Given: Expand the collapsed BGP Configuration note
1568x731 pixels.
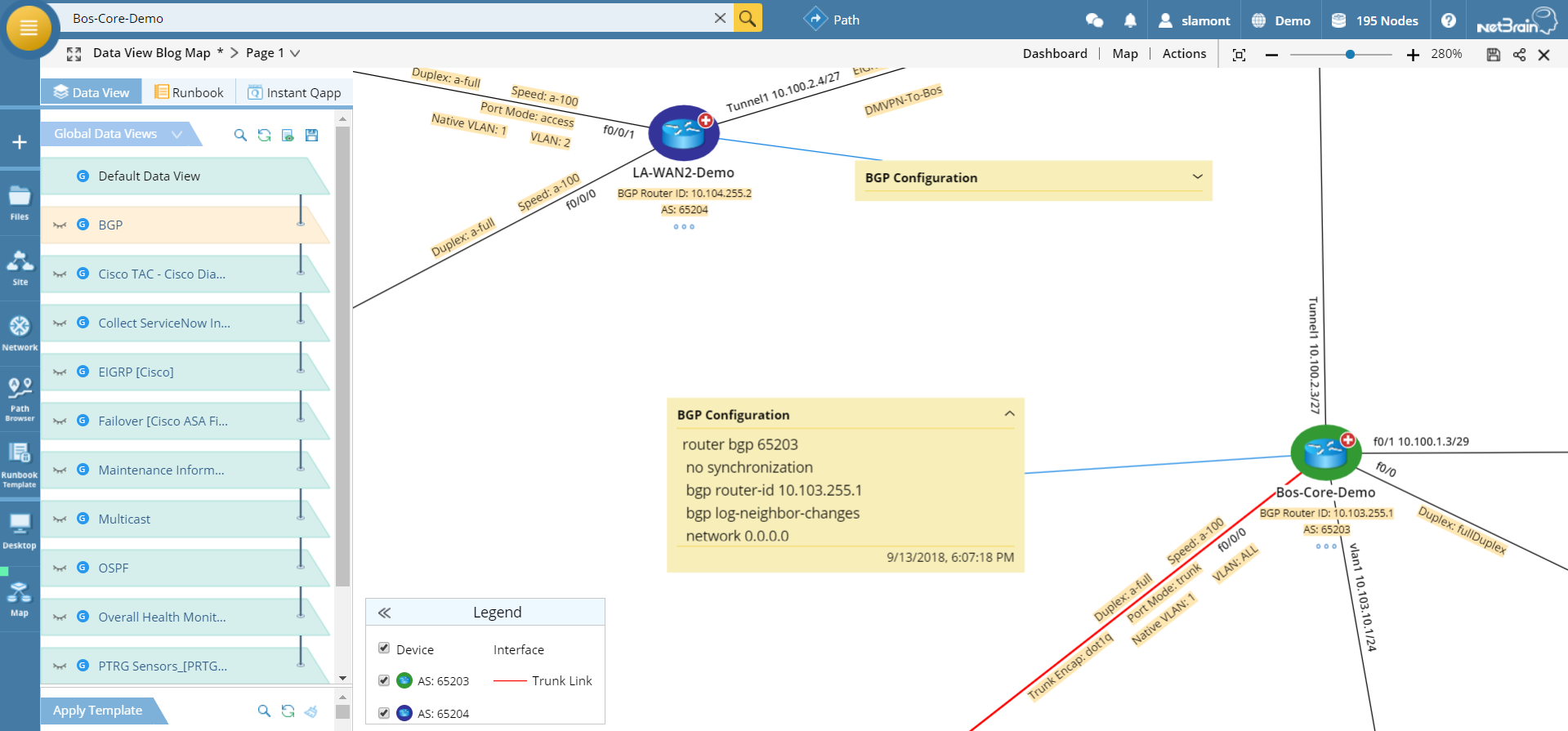Looking at the screenshot, I should [x=1197, y=177].
